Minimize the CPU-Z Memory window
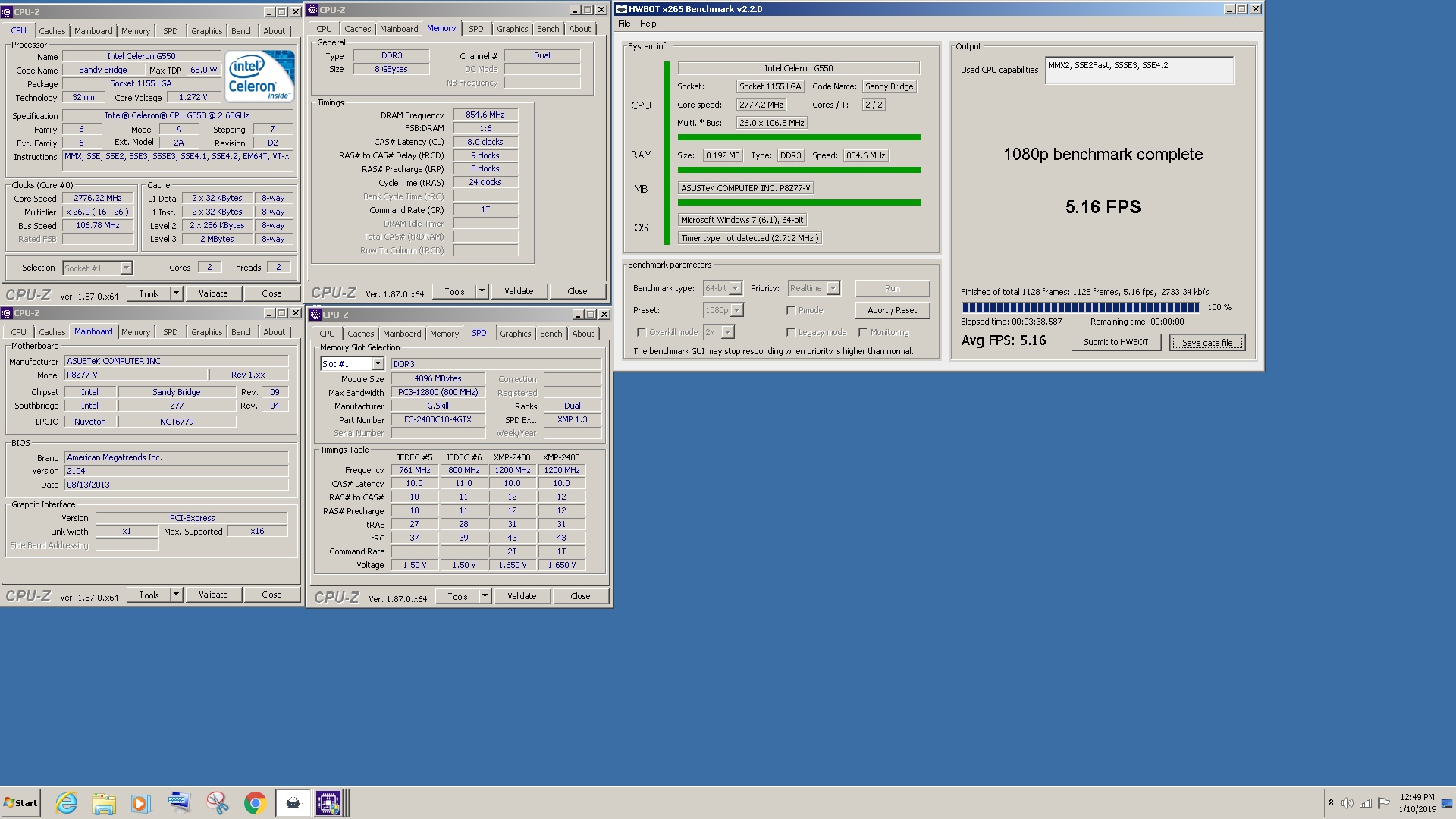Image resolution: width=1456 pixels, height=819 pixels. click(x=574, y=10)
